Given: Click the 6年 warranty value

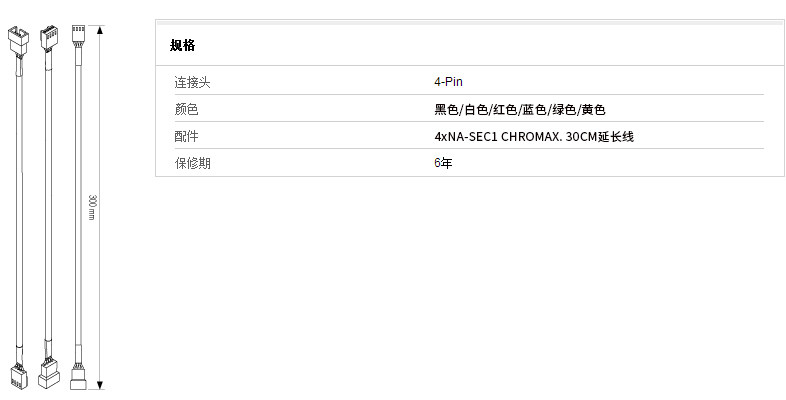Looking at the screenshot, I should (443, 162).
